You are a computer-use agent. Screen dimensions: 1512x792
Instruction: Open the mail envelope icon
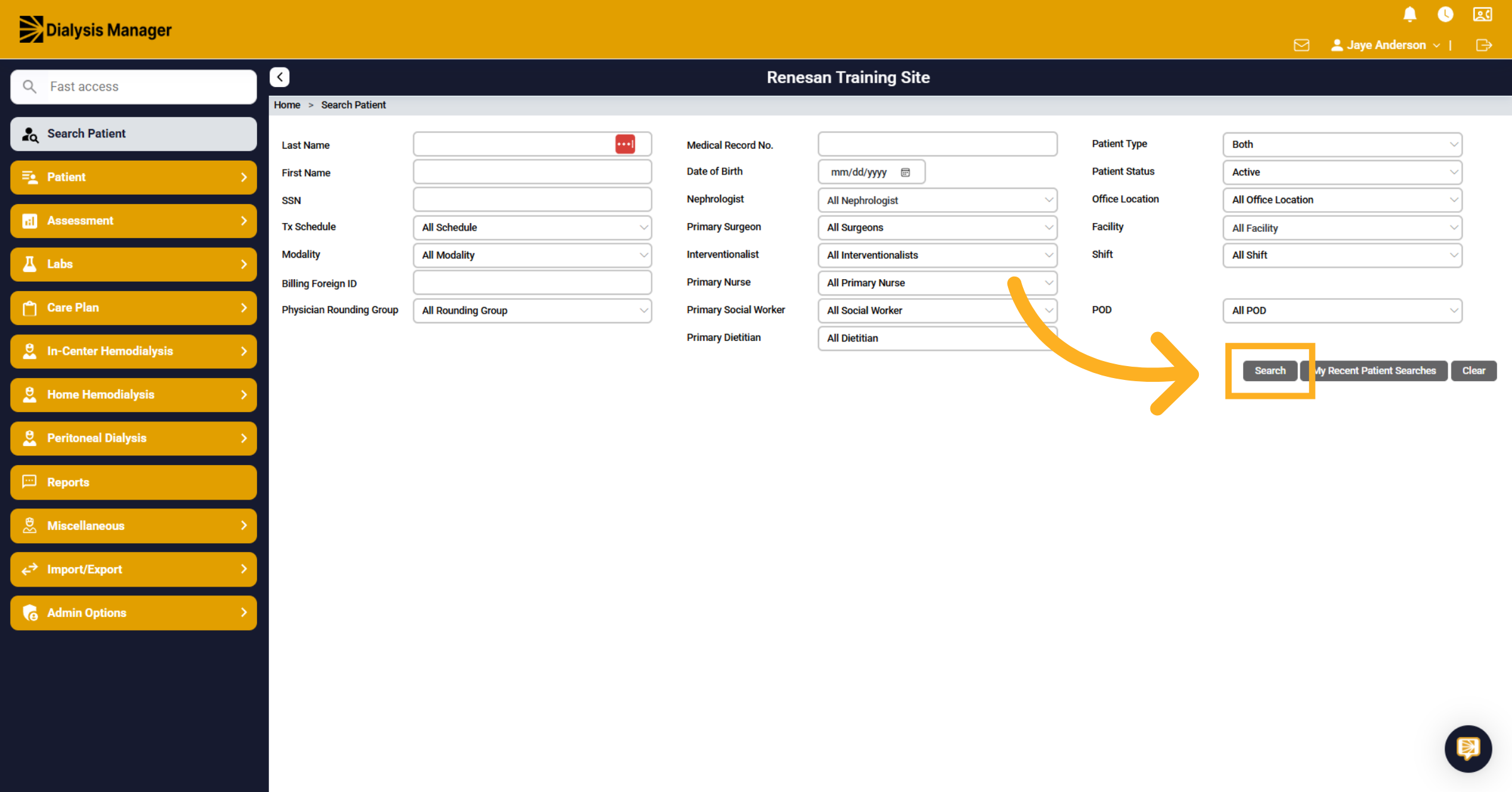1302,45
